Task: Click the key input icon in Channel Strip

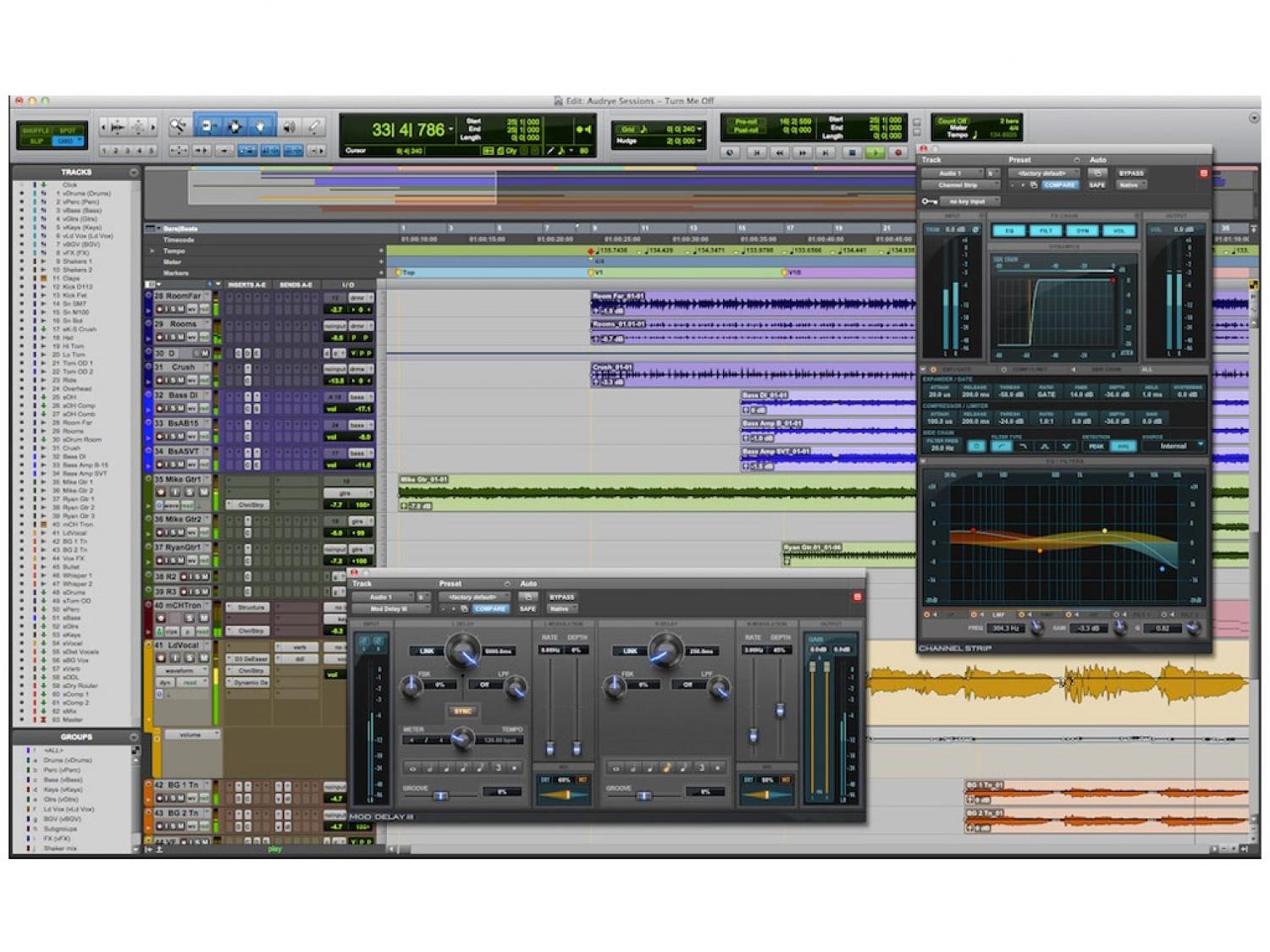Action: [x=929, y=201]
